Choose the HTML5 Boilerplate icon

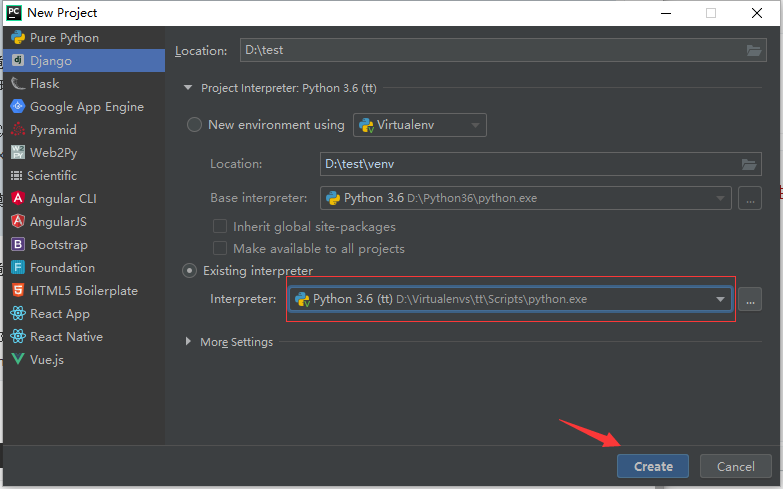click(x=17, y=291)
